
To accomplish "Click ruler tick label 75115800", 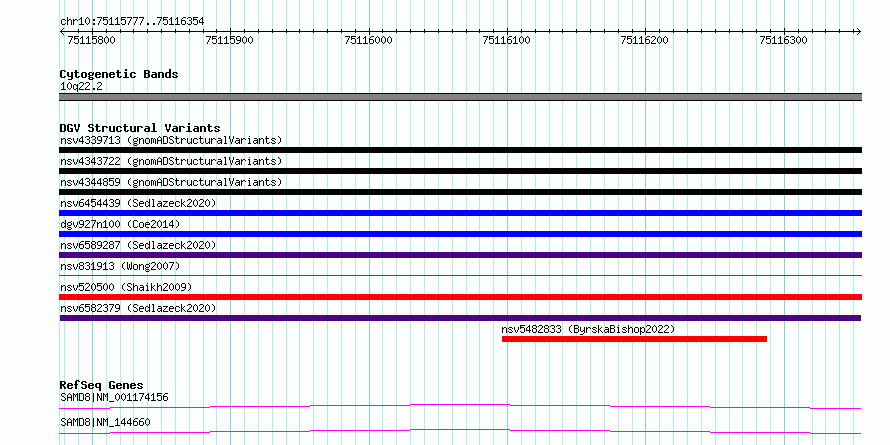I will pyautogui.click(x=91, y=40).
